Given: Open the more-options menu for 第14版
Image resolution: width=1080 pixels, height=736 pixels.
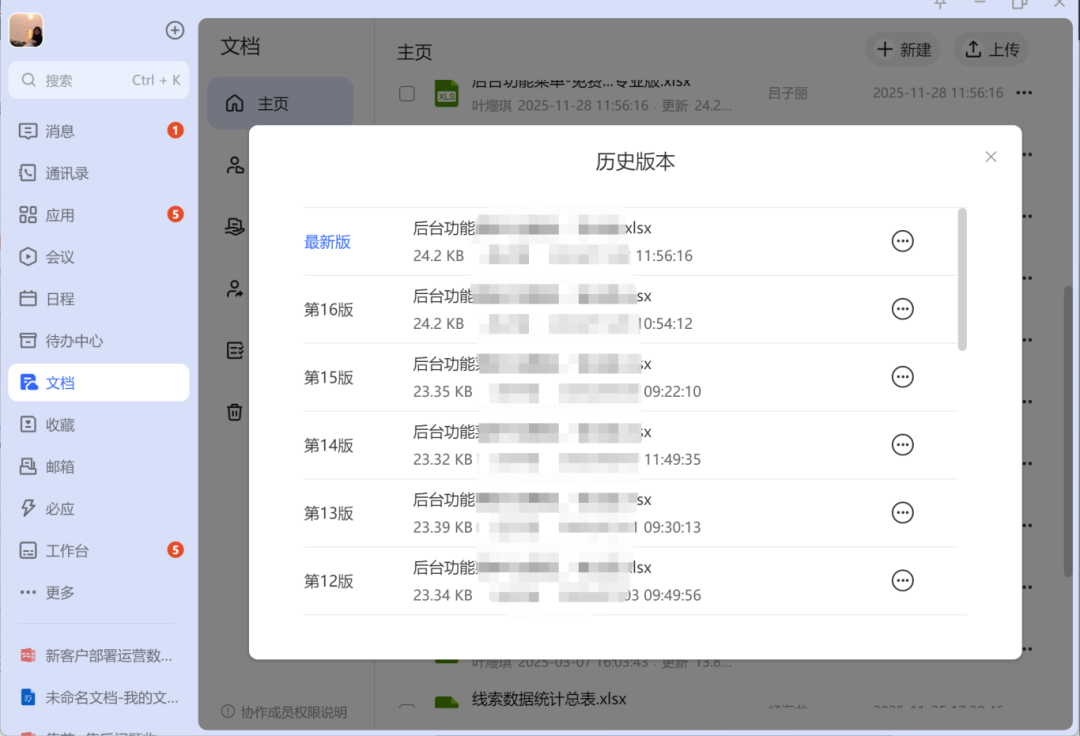Looking at the screenshot, I should click(x=902, y=445).
